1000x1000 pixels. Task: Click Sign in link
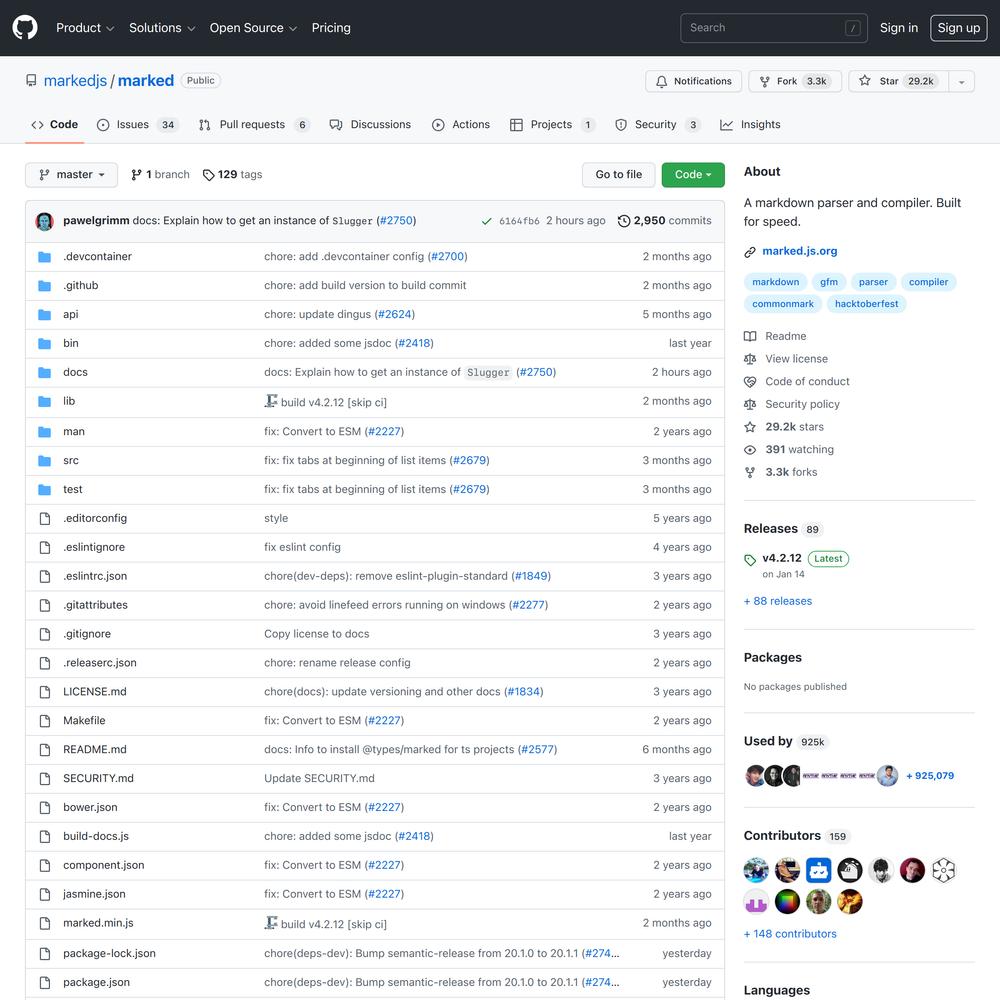pos(899,27)
